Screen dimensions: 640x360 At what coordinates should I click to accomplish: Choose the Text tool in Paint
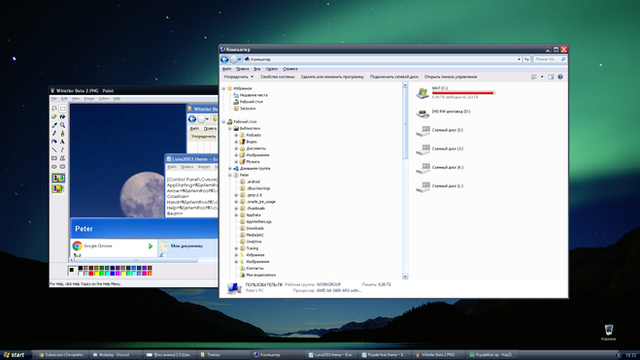pyautogui.click(x=62, y=142)
